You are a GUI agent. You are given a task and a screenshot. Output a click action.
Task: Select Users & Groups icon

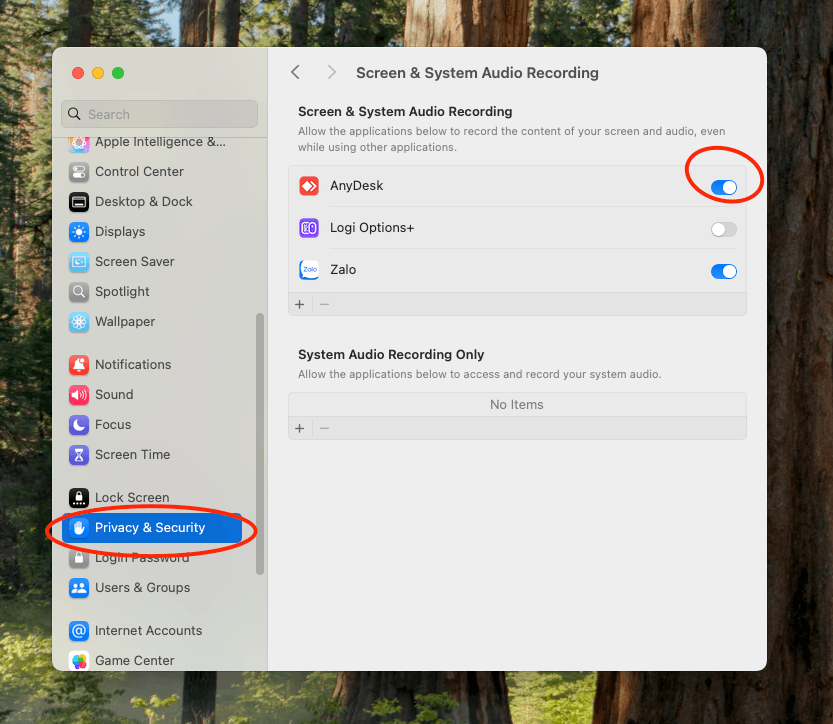[79, 587]
